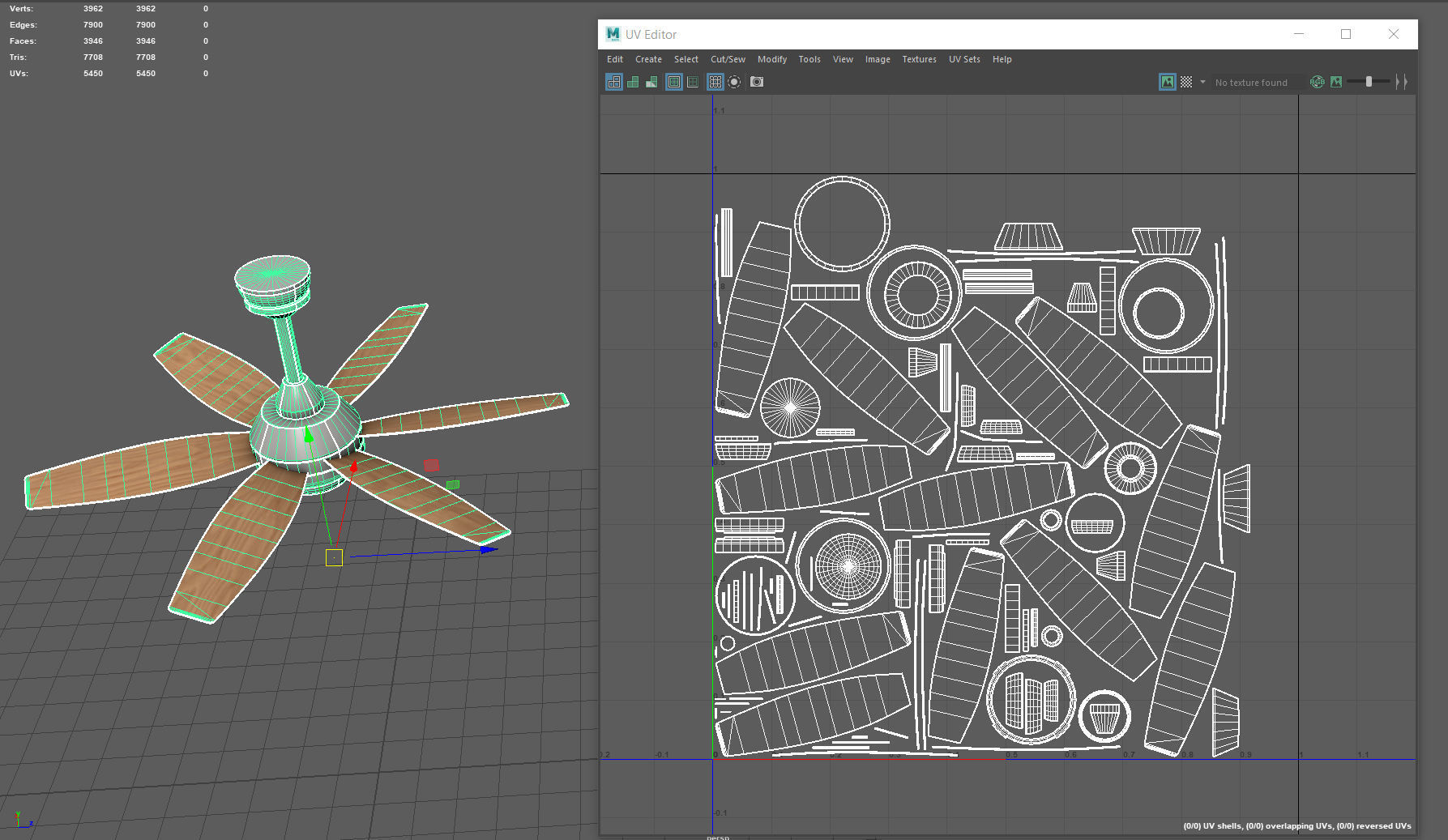
Task: Close the UV Editor window
Action: tap(1394, 34)
